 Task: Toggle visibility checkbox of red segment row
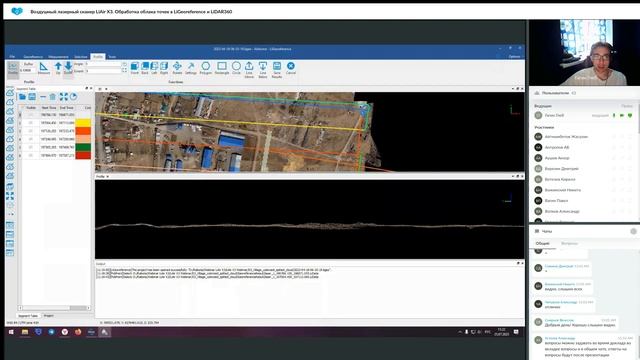pos(31,156)
